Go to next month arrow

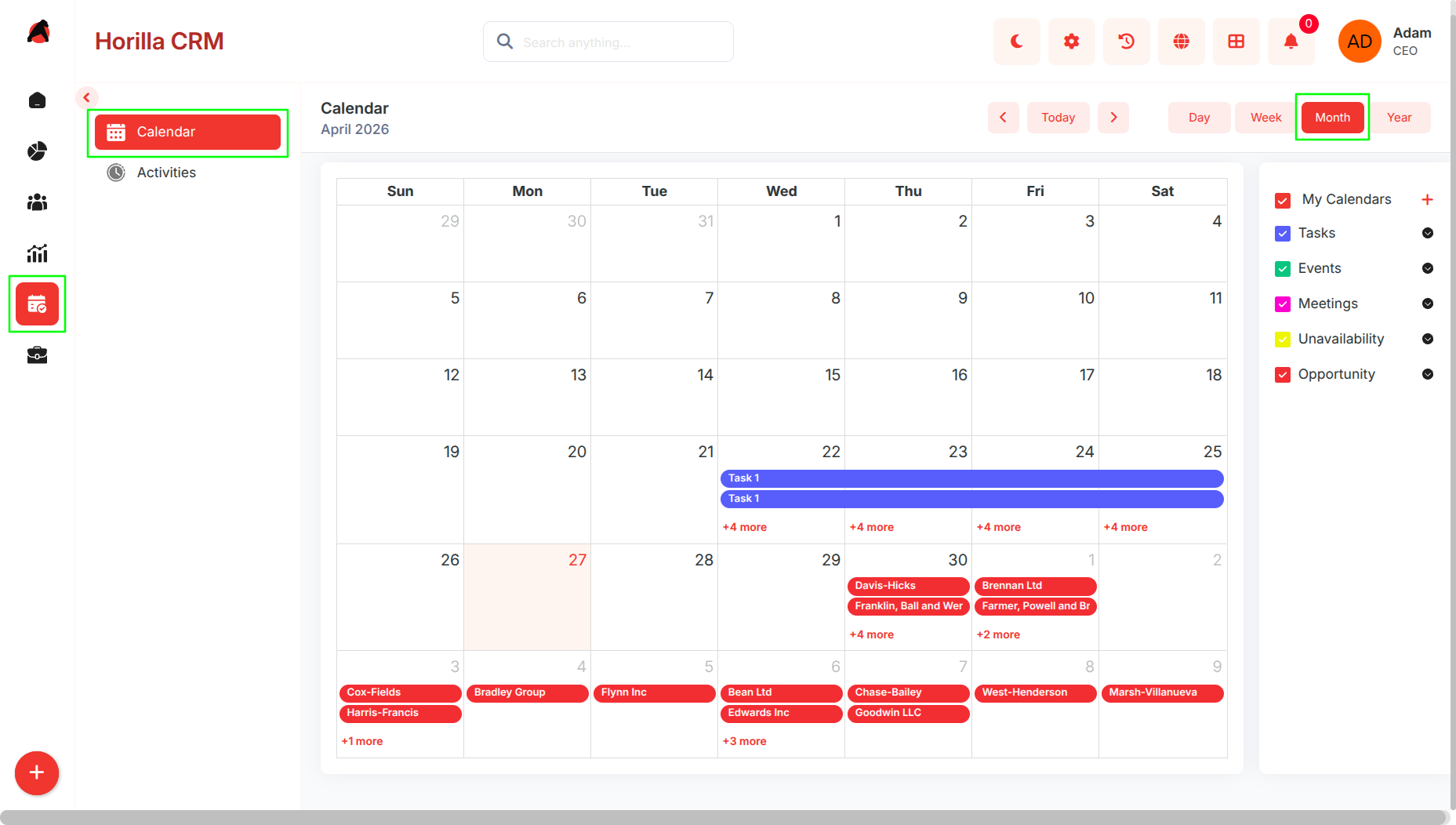(1113, 118)
